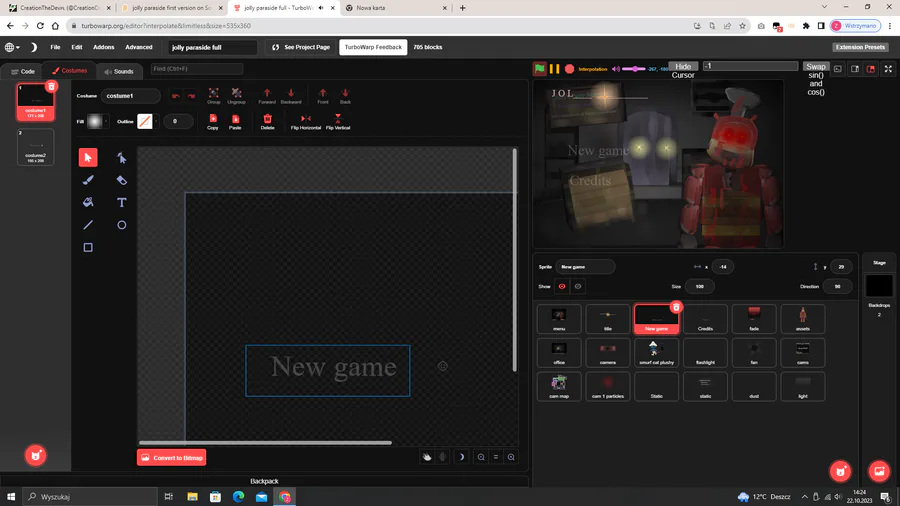
Task: Mute the project volume speaker
Action: coord(616,69)
